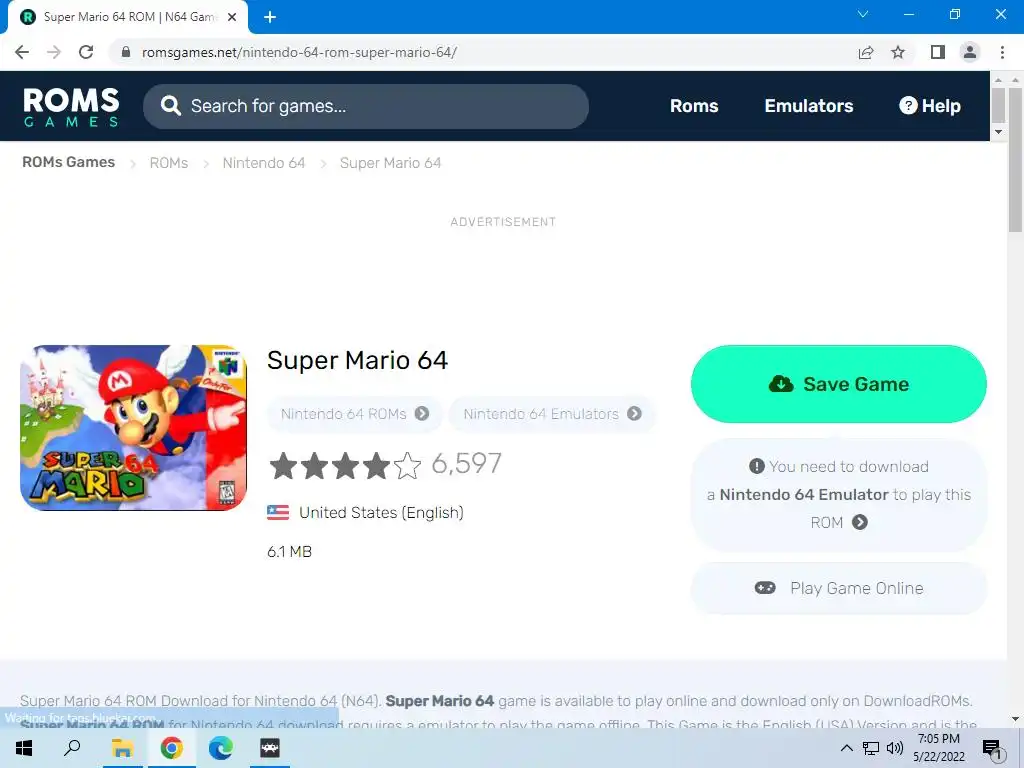Click the United States flag icon
Screen dimensions: 1024x768
278,512
